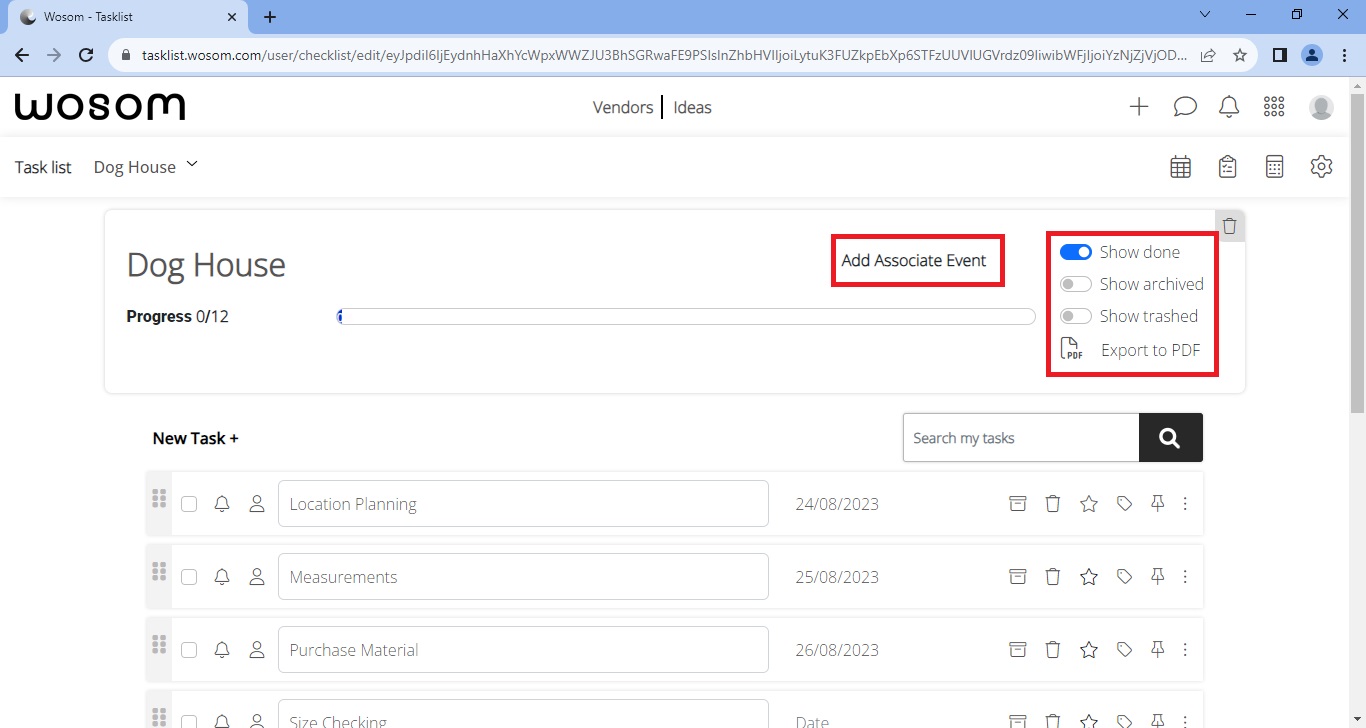Open the apps grid menu in the header

[x=1274, y=106]
